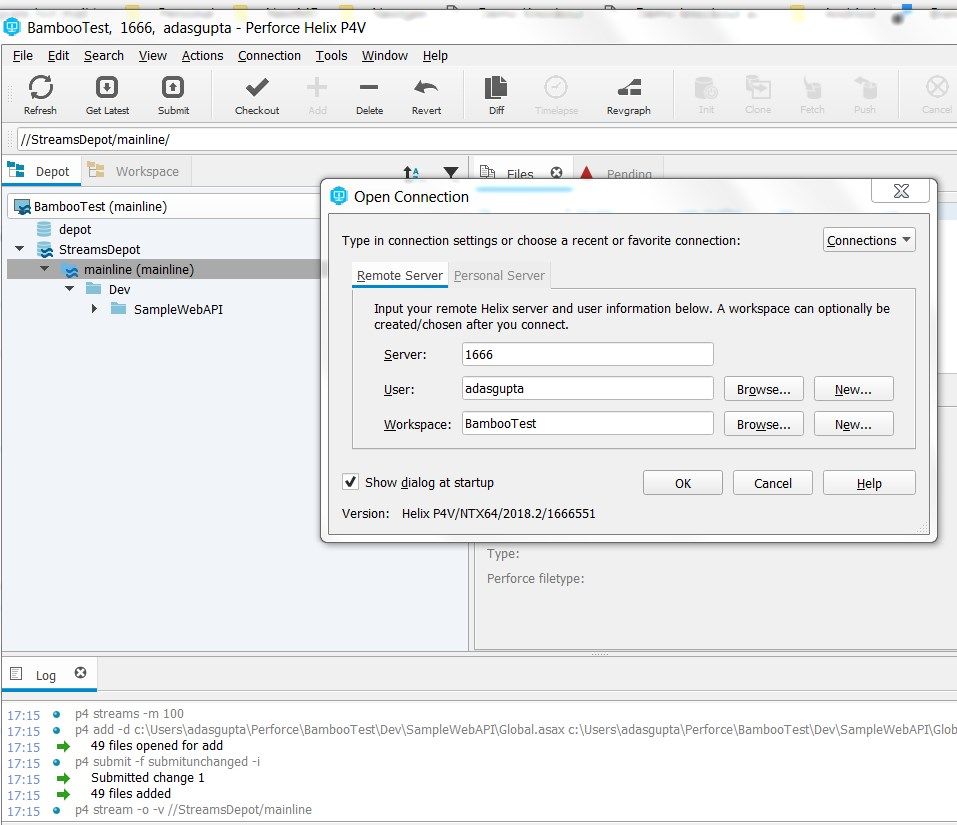The height and width of the screenshot is (825, 957).
Task: Switch to Personal Server tab
Action: [x=499, y=275]
